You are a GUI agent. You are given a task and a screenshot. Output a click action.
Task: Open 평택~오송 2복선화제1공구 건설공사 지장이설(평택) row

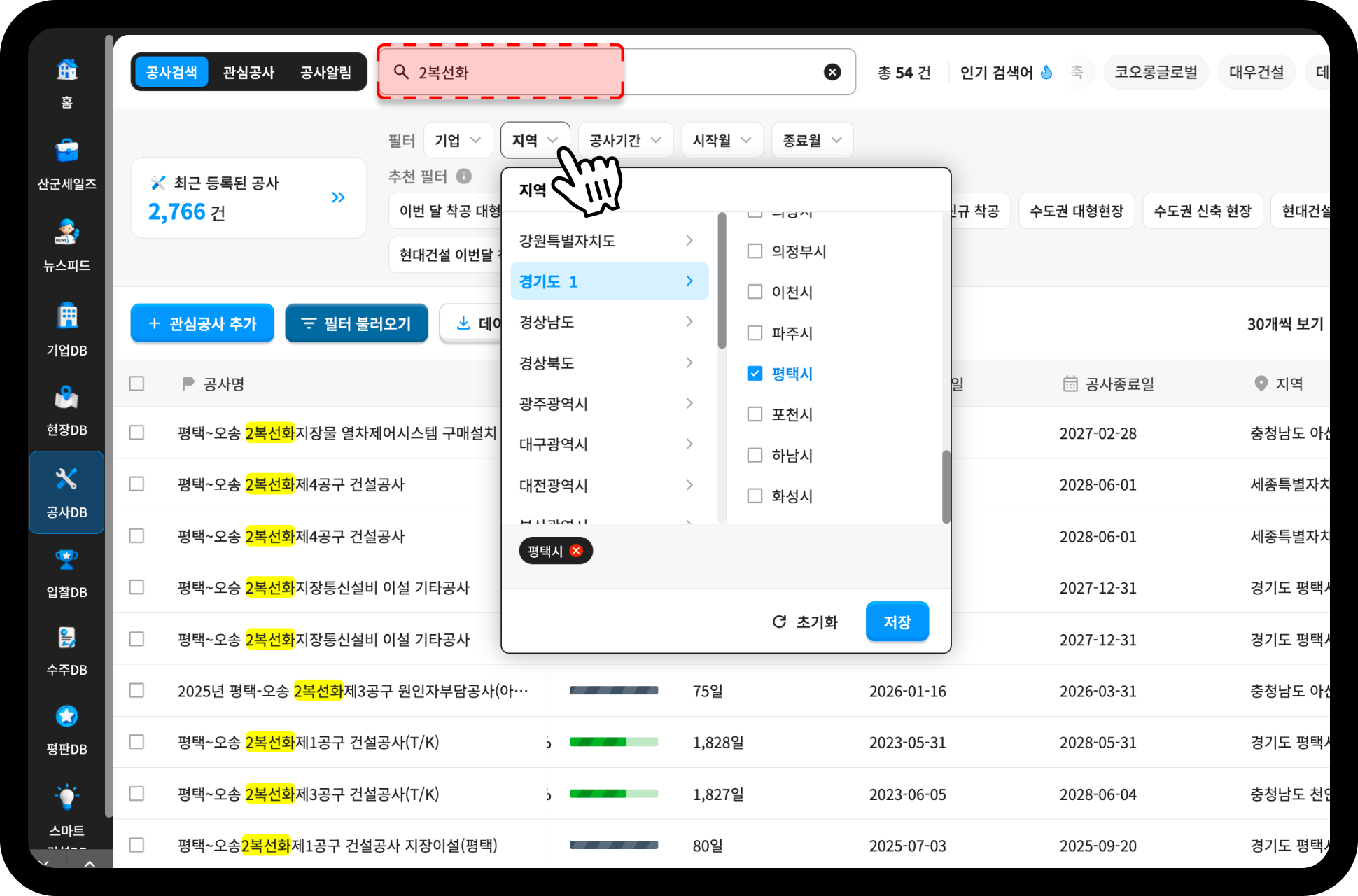(337, 845)
